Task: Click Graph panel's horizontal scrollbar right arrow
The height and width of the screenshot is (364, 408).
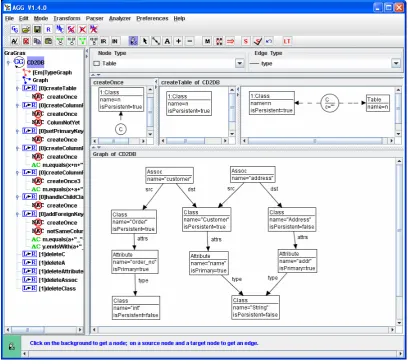Action: [x=393, y=330]
